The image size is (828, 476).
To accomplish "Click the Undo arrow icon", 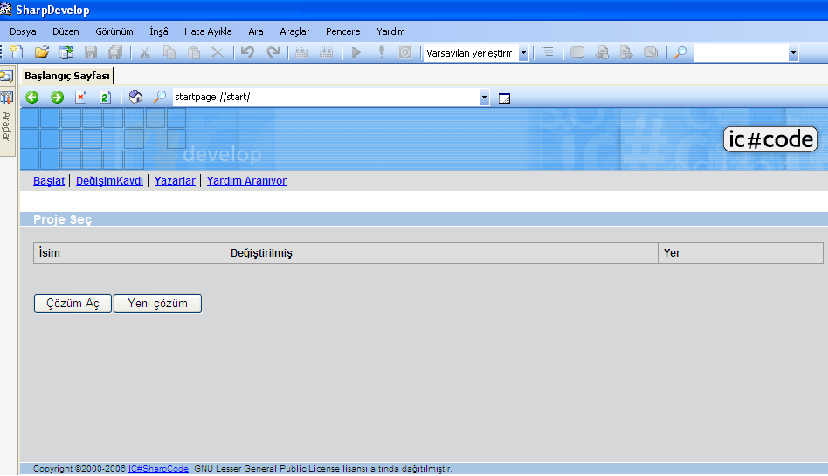I will point(247,52).
